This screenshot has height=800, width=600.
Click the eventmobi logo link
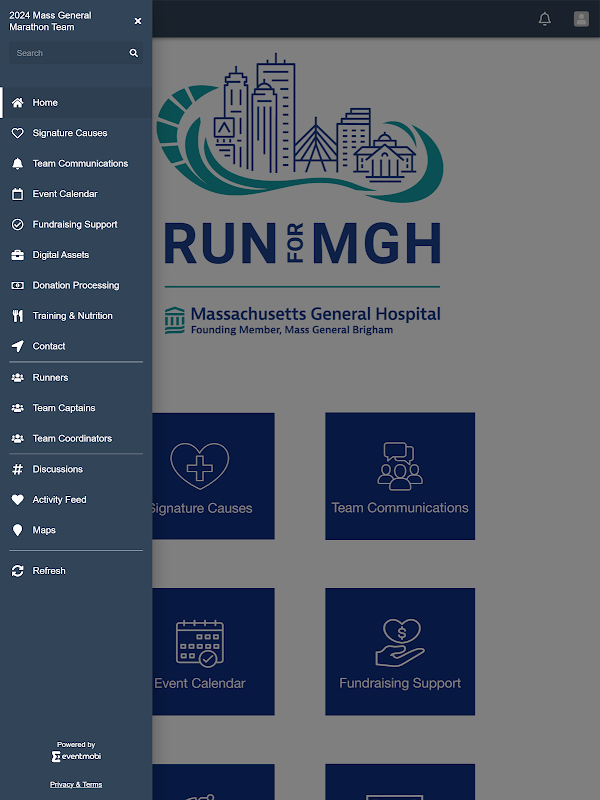point(76,756)
